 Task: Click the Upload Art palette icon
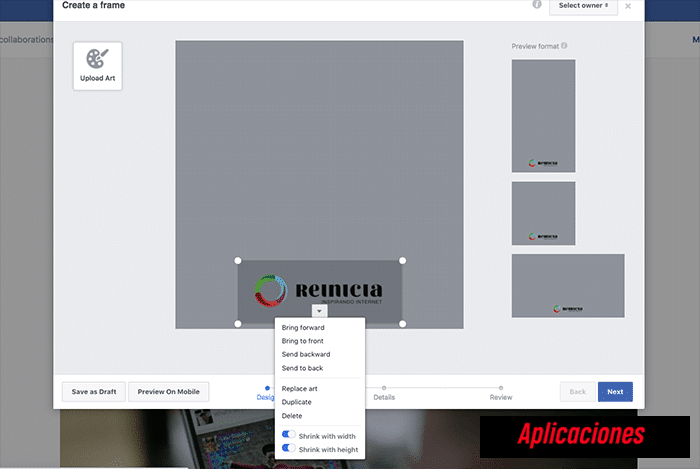97,59
